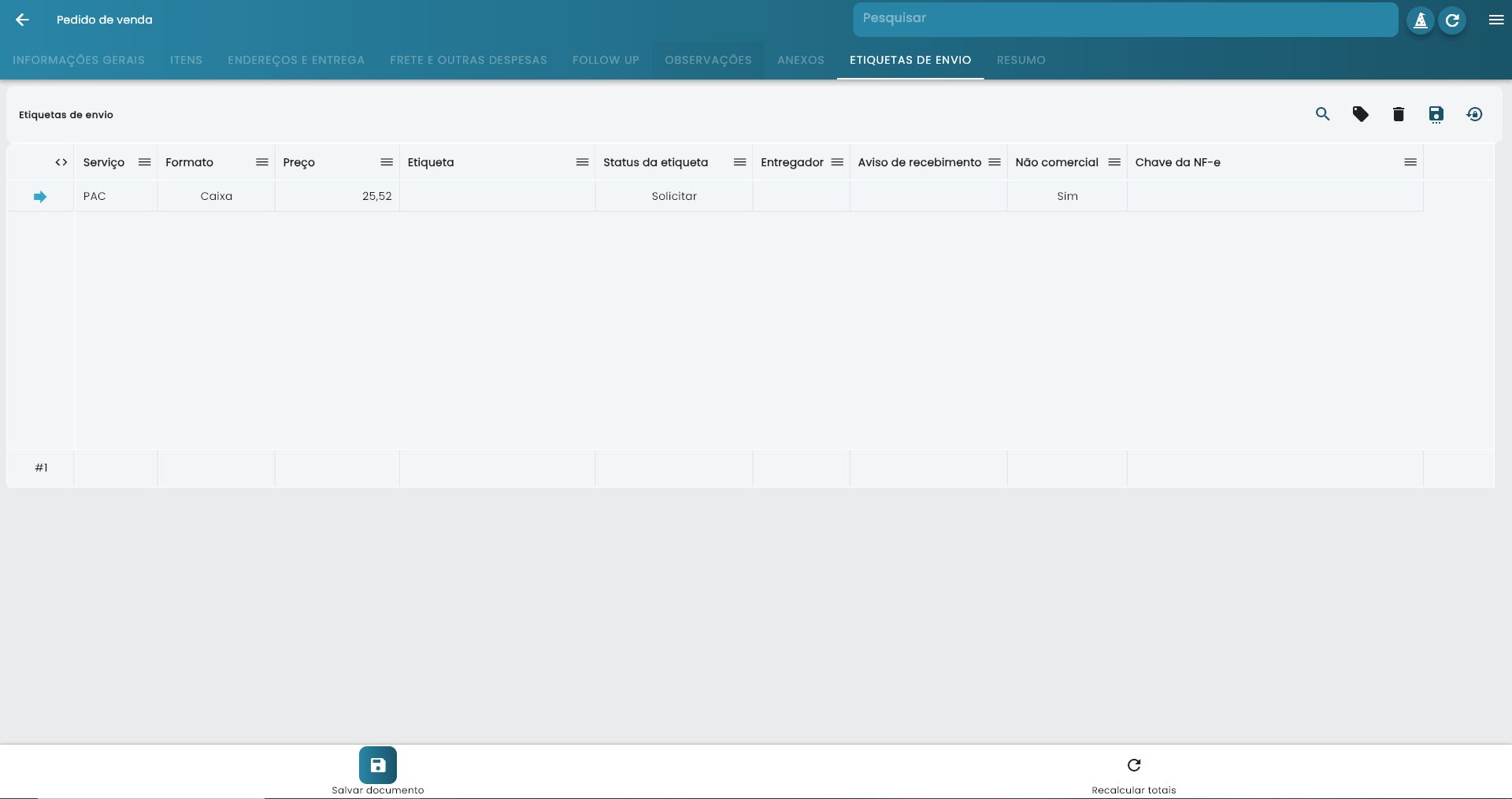The width and height of the screenshot is (1512, 799).
Task: Click the refresh icon in top bar
Action: pos(1452,20)
